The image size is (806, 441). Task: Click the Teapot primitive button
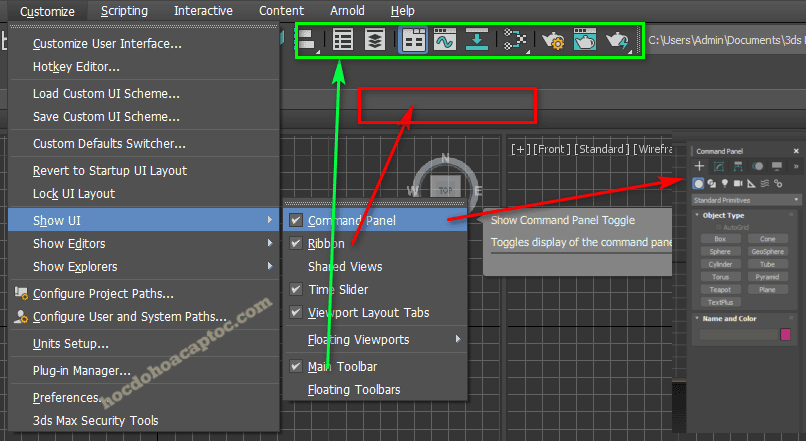click(720, 289)
